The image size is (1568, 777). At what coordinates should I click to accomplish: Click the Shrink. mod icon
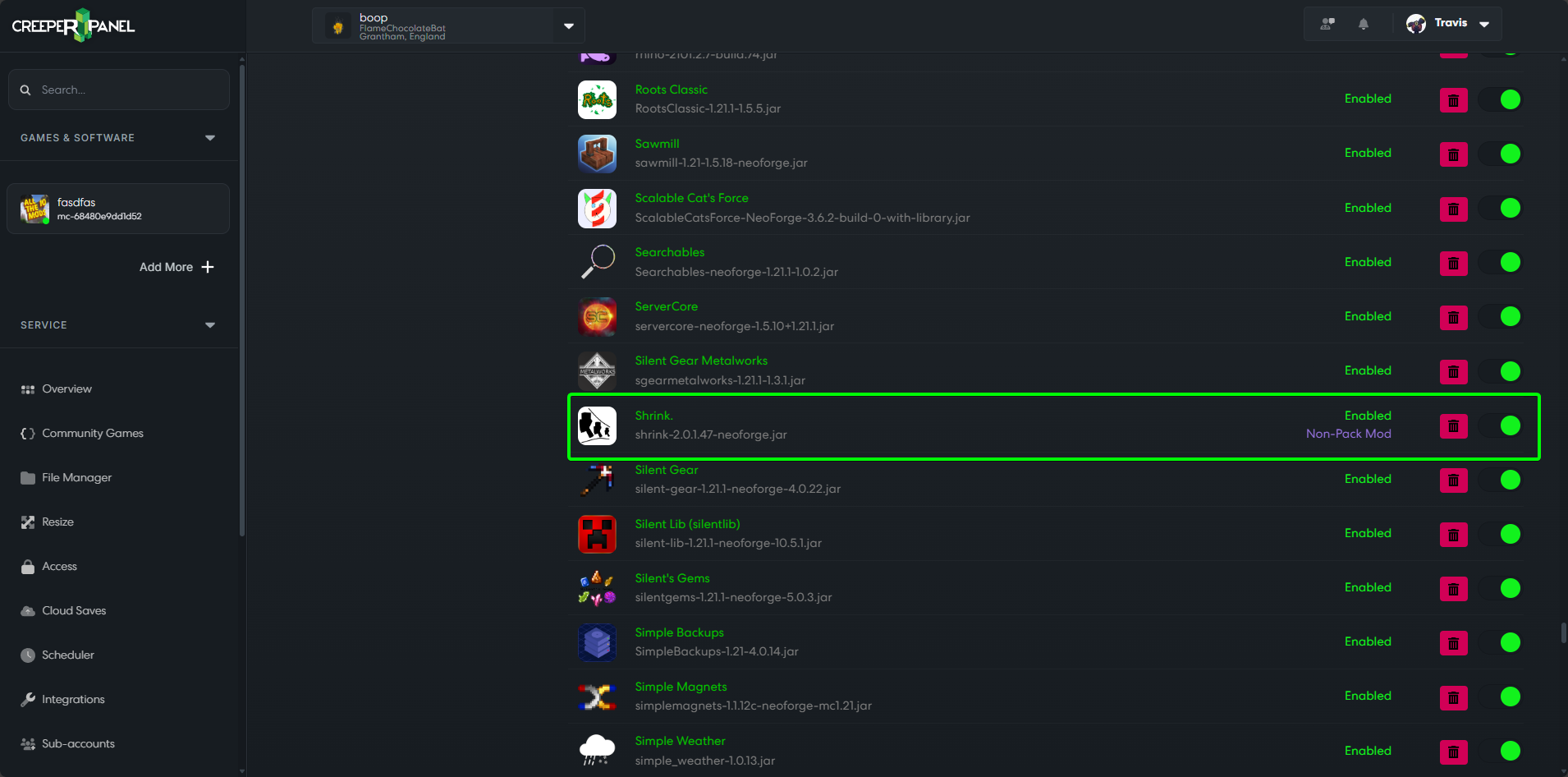(x=597, y=425)
